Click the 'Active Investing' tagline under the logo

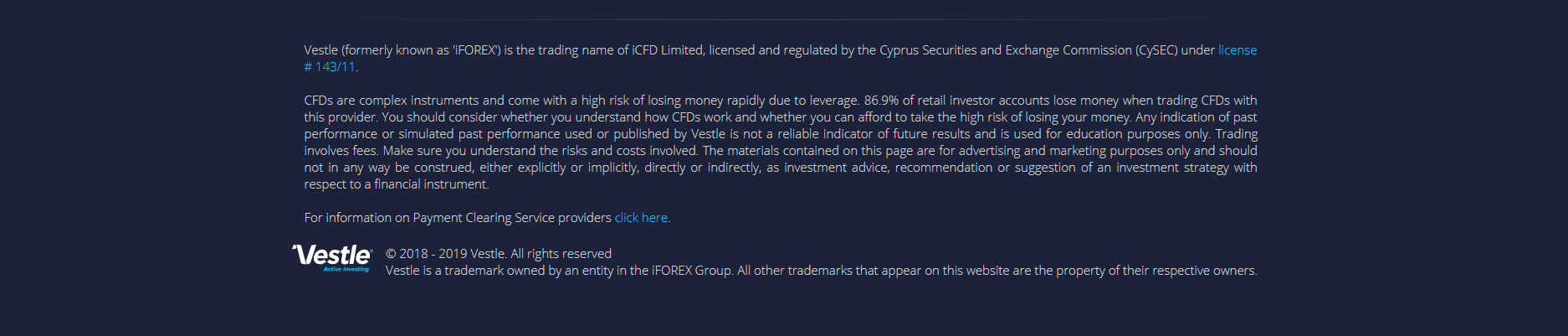346,270
